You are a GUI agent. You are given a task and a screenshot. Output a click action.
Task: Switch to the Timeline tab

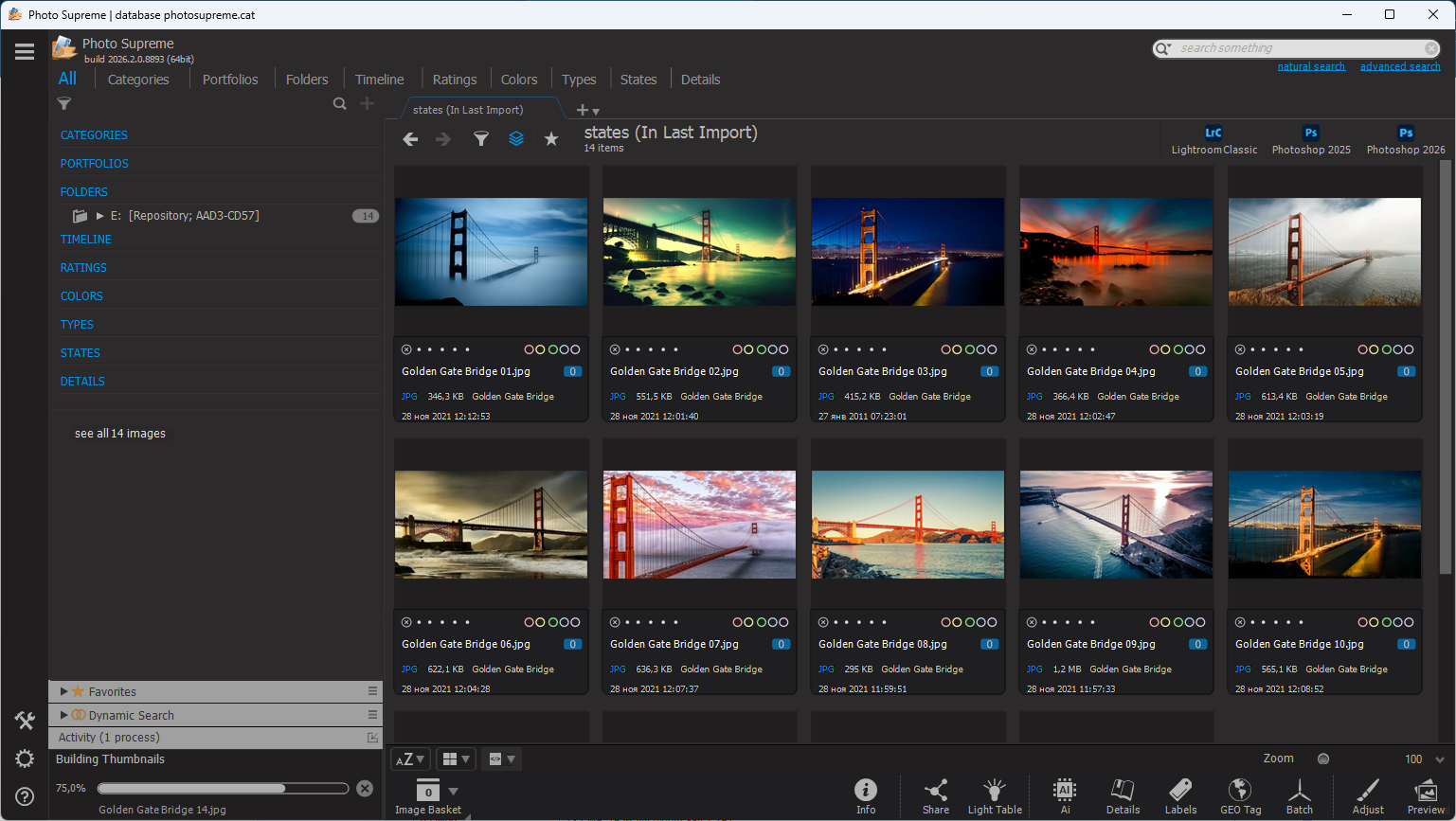coord(379,80)
